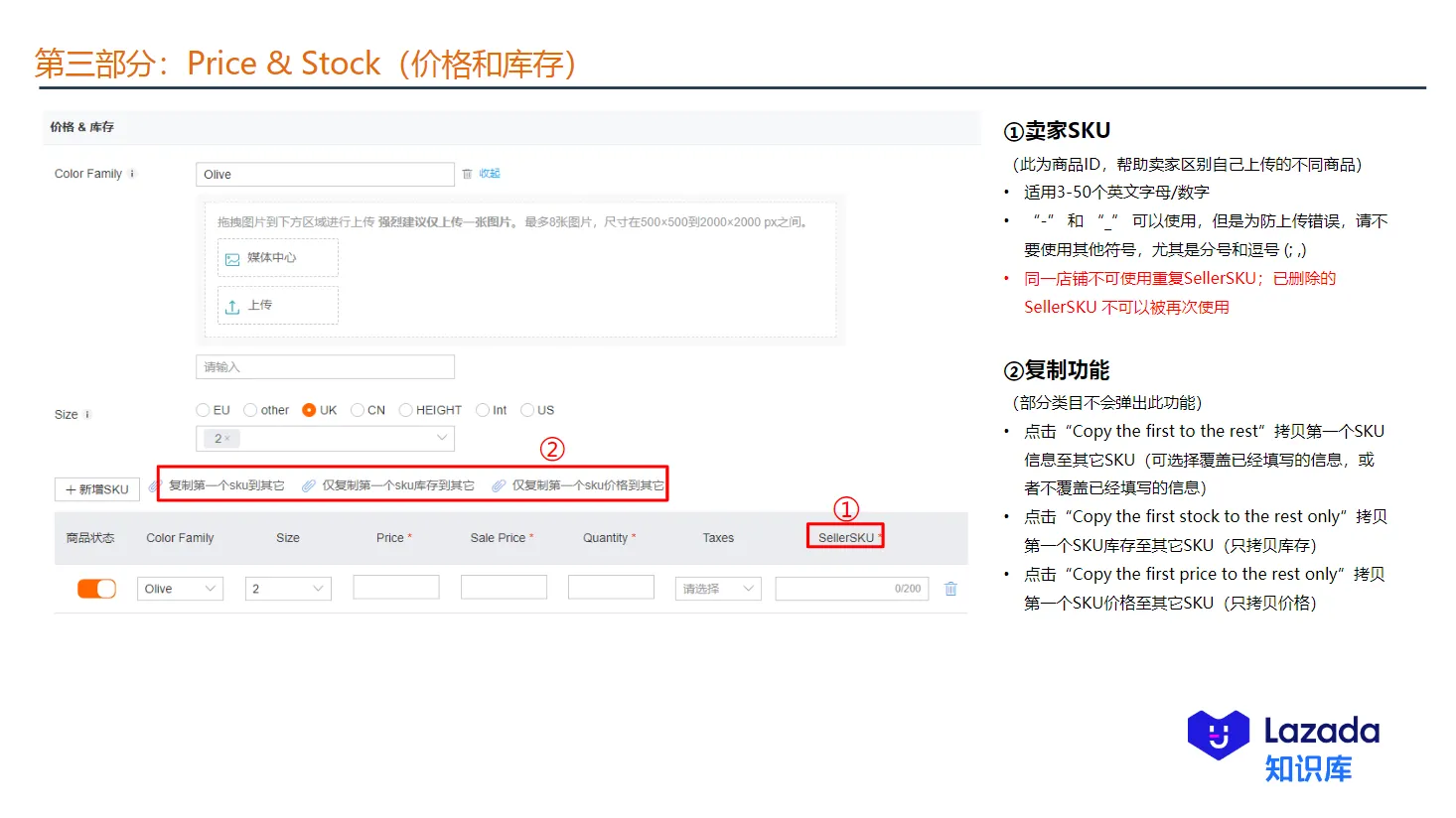Click the info icon next to Color Family
Image resolution: width=1456 pixels, height=818 pixels.
(x=130, y=173)
